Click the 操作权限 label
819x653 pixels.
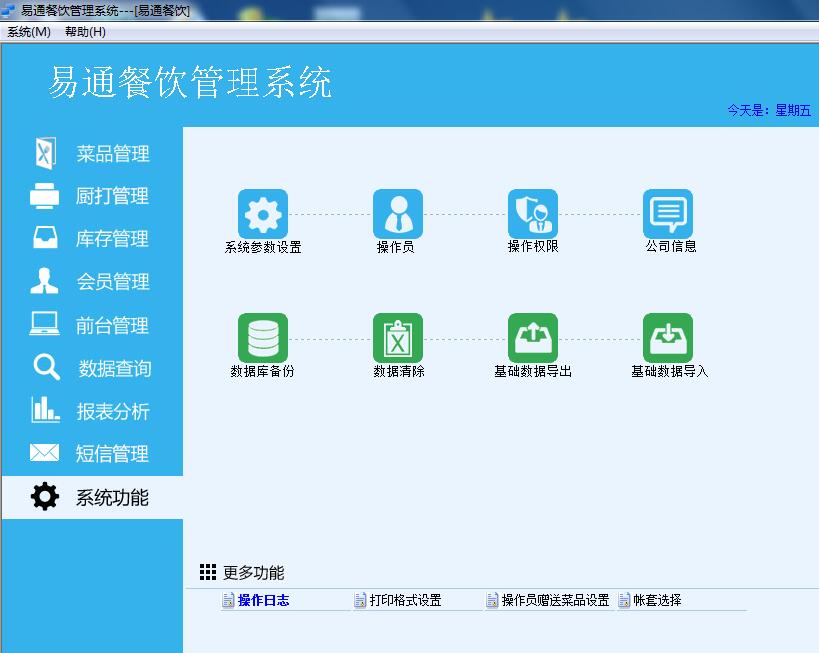[x=533, y=246]
